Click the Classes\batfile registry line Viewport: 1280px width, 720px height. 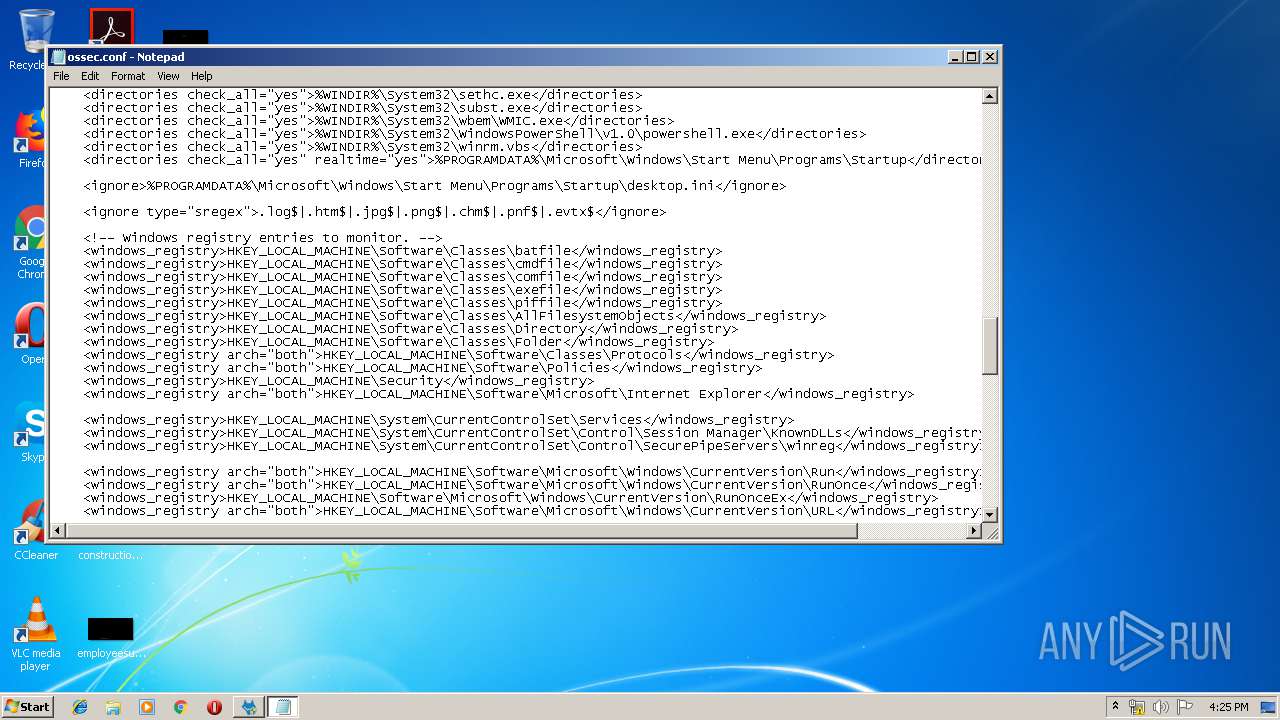403,251
